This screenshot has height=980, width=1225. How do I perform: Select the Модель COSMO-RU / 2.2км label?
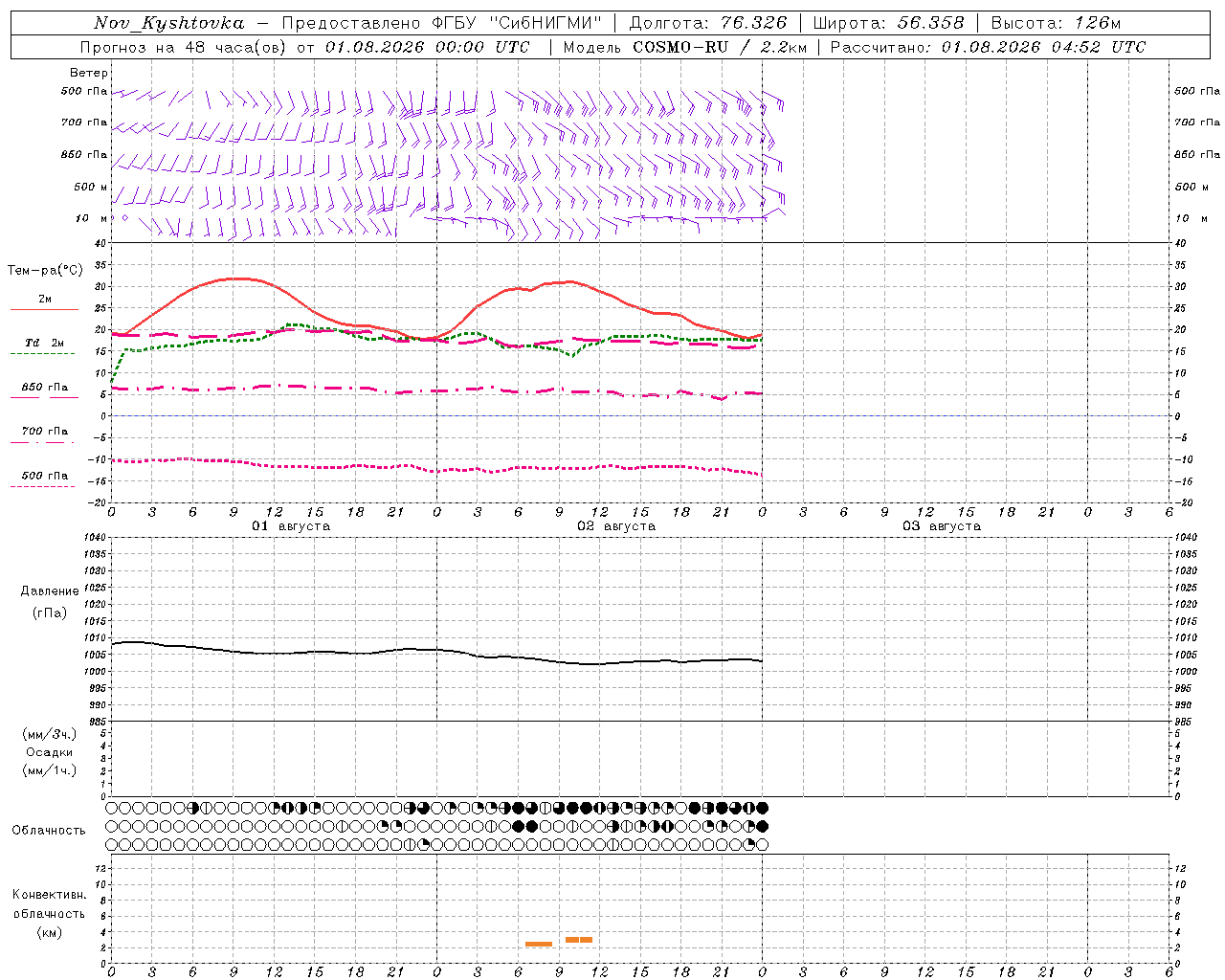pyautogui.click(x=684, y=47)
